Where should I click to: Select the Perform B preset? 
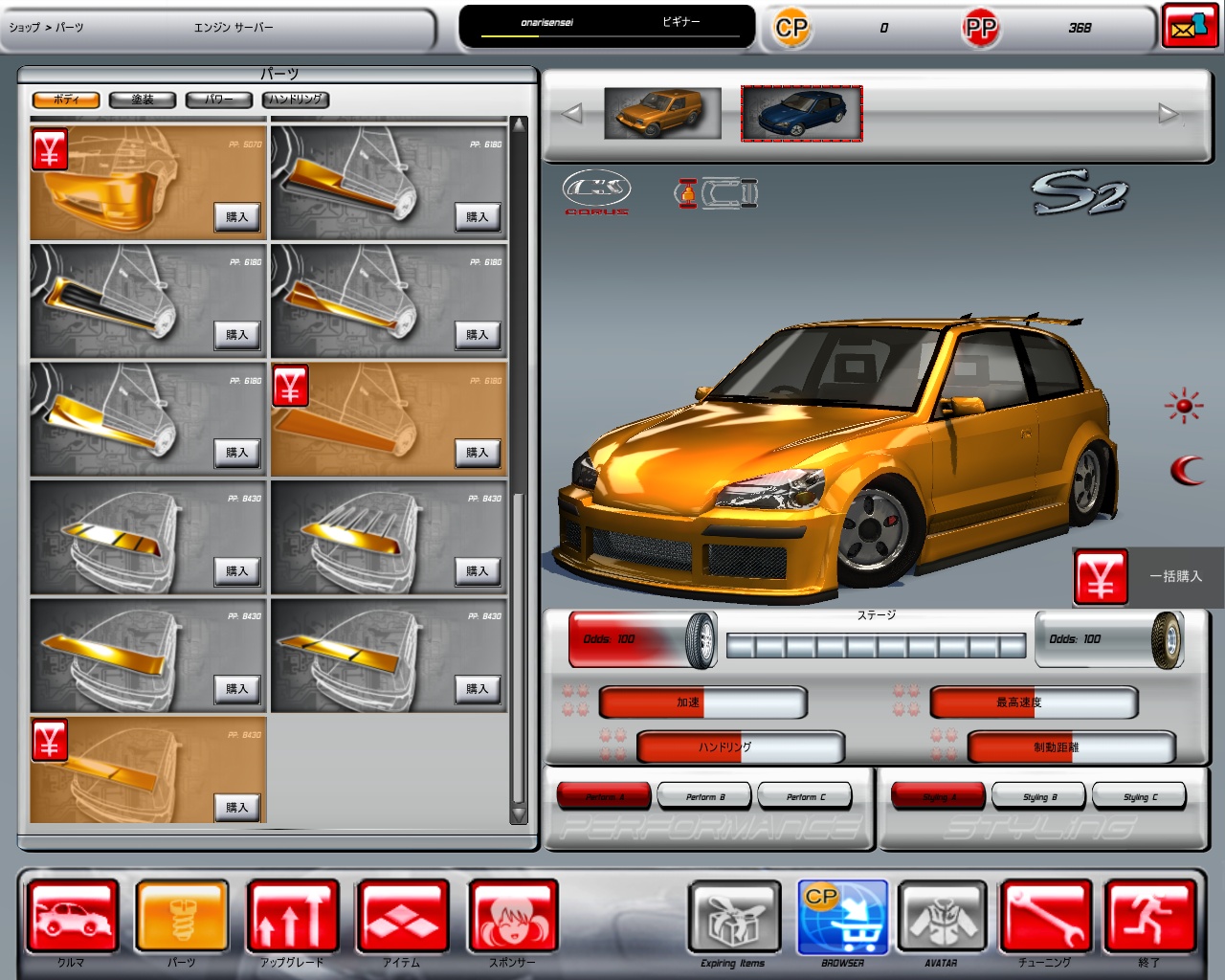[x=705, y=796]
